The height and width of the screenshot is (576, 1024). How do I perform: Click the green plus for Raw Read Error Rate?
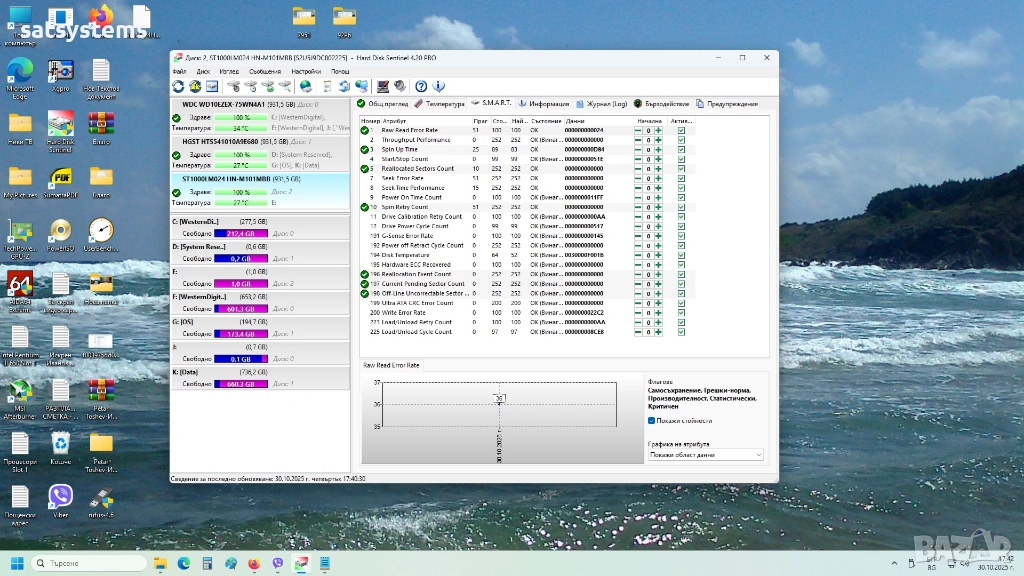click(658, 130)
